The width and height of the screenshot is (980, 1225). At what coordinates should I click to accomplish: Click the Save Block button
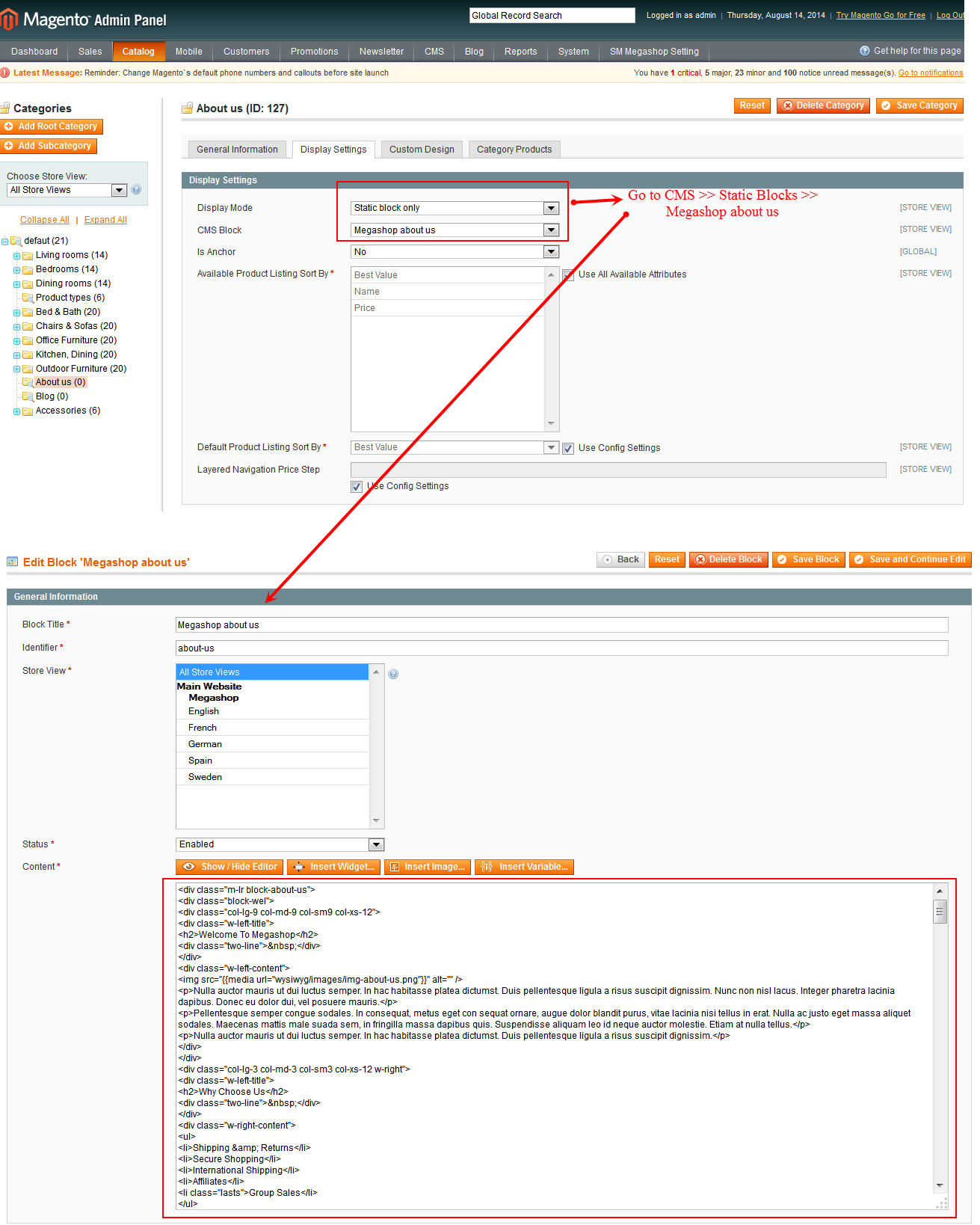click(809, 559)
